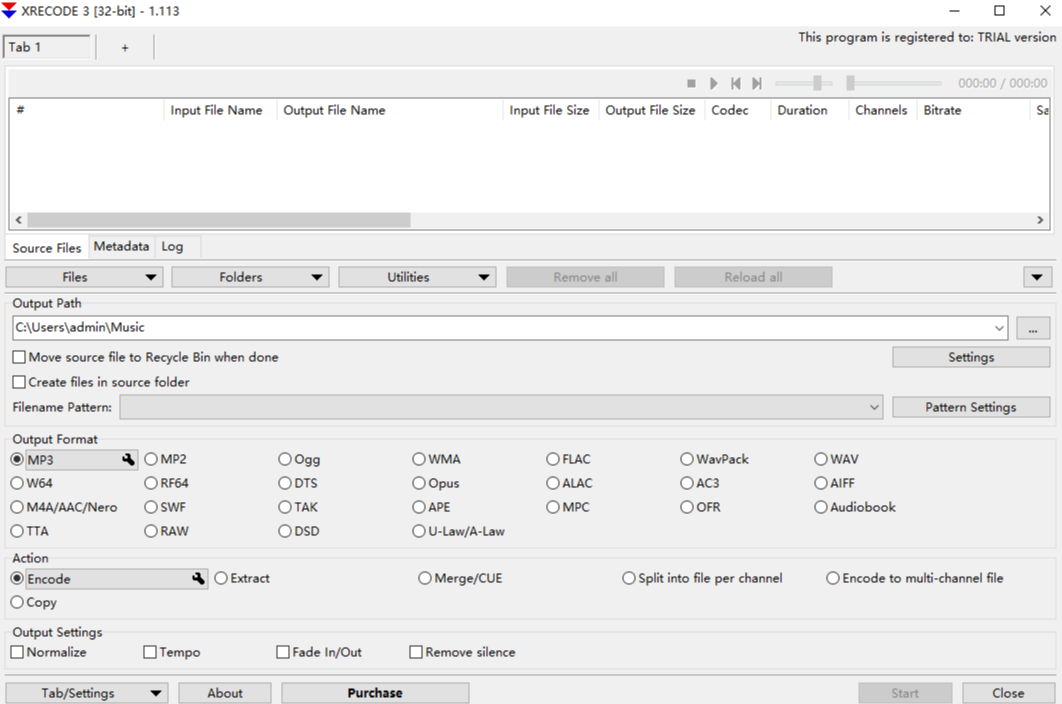The image size is (1062, 704).
Task: Click the volume slider handle
Action: pyautogui.click(x=817, y=83)
